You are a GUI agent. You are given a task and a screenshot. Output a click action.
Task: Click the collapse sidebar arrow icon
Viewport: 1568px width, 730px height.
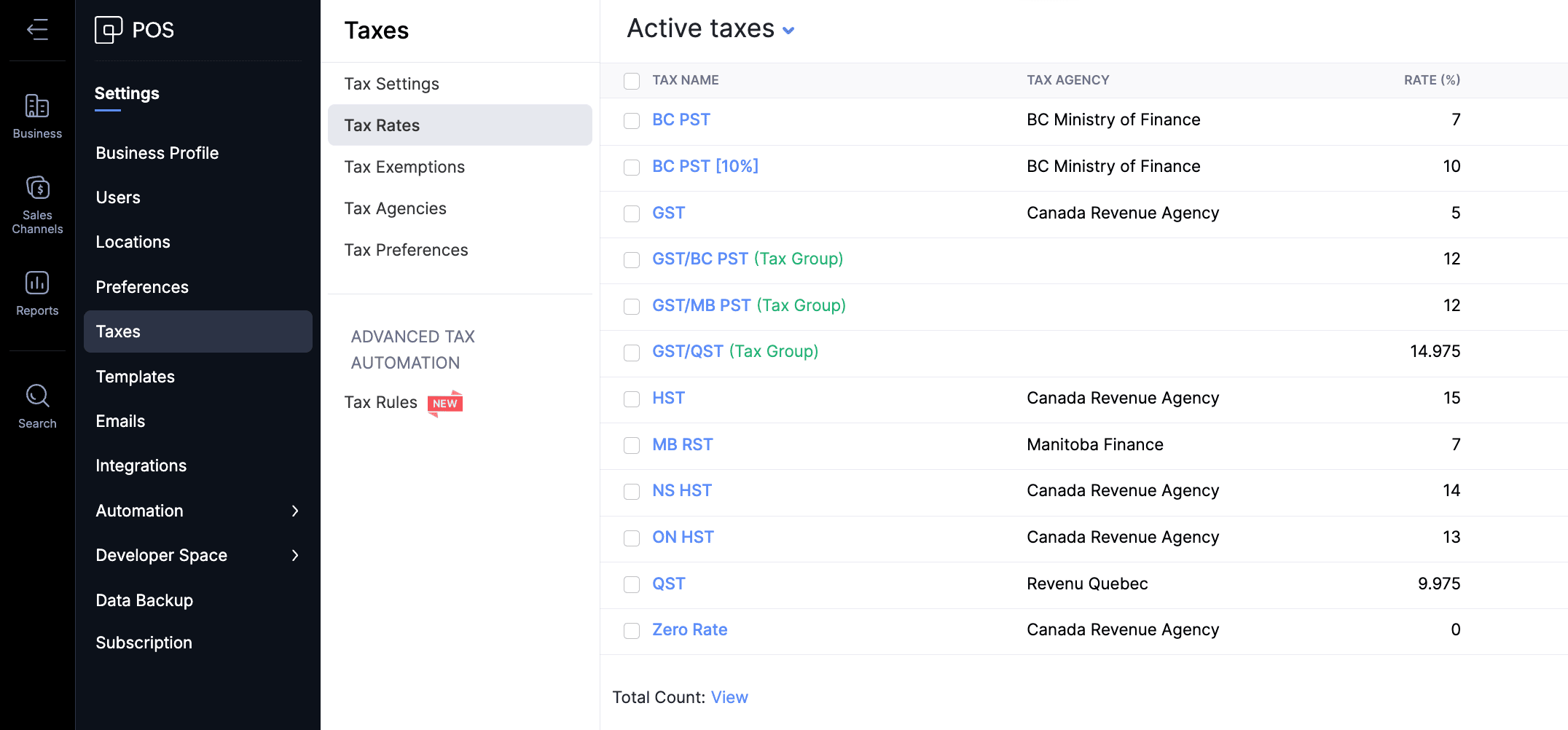point(37,30)
